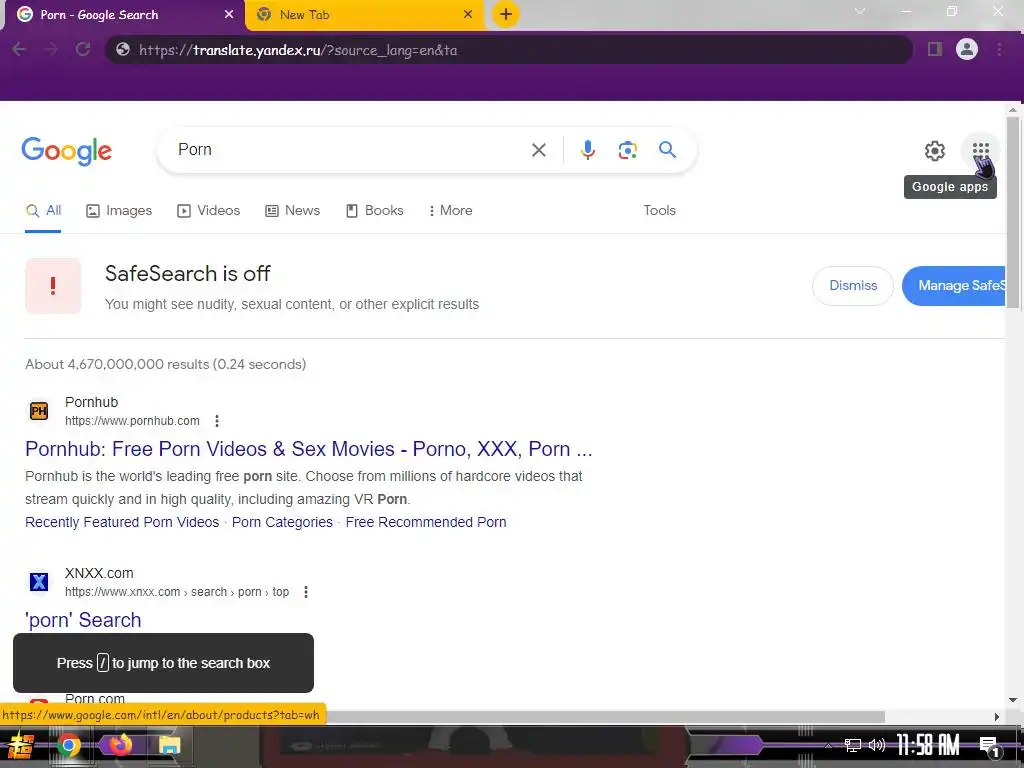Toggle the browser side panel
The image size is (1024, 768).
point(935,50)
